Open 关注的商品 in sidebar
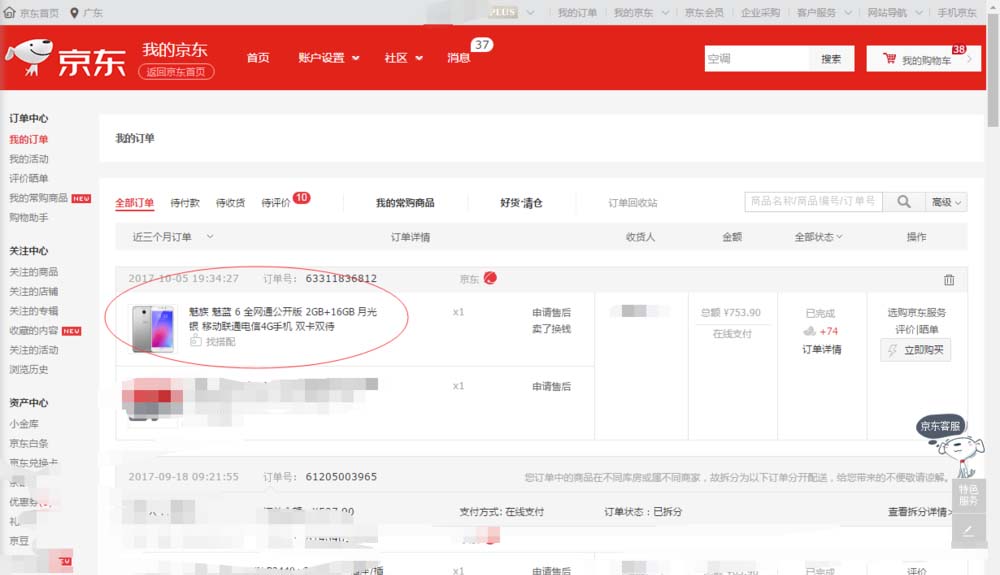Screen dimensions: 1000x575 click(x=33, y=272)
